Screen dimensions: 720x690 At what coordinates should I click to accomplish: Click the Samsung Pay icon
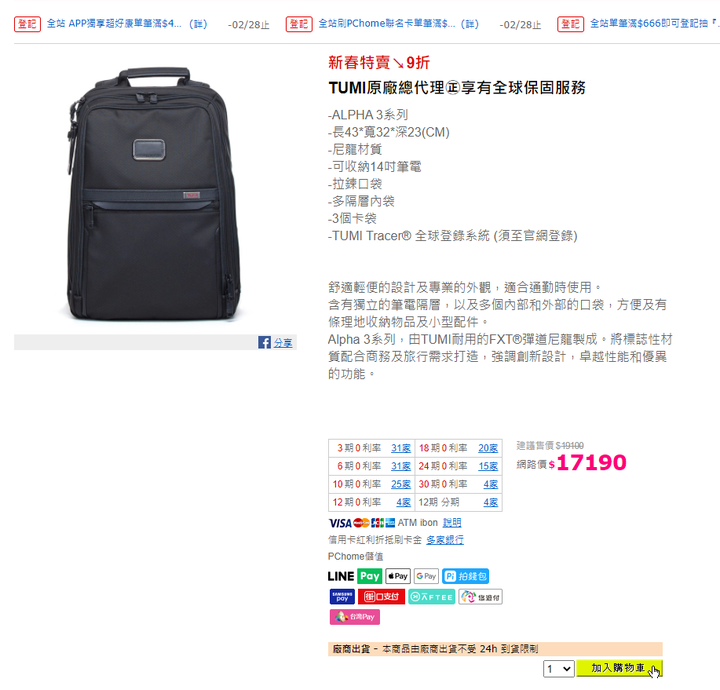pyautogui.click(x=342, y=596)
